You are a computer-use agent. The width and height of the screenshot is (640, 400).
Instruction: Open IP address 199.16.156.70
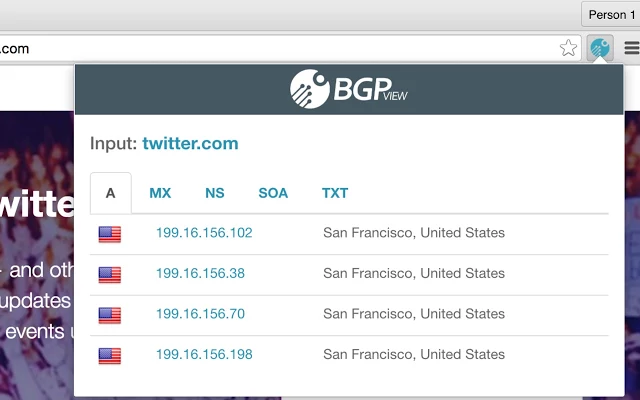[200, 314]
